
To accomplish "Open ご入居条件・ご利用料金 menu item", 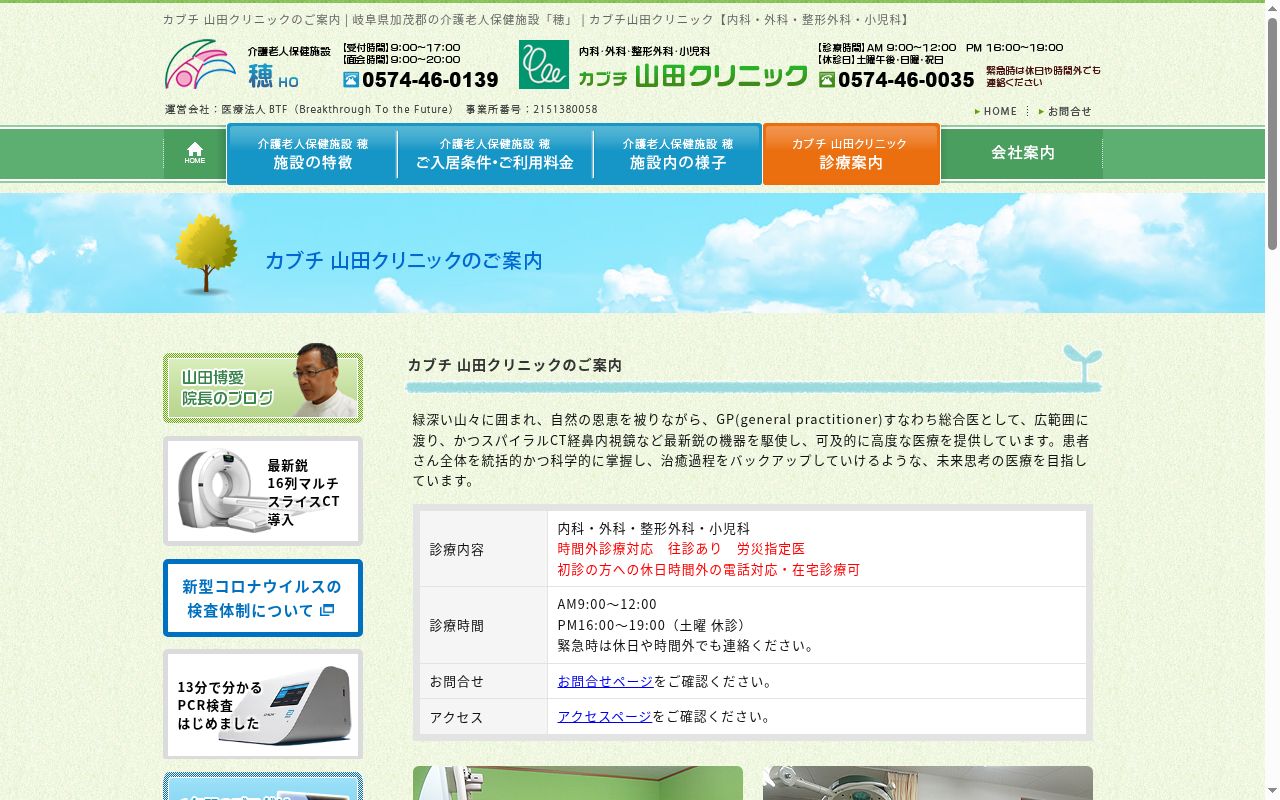I will tap(495, 153).
